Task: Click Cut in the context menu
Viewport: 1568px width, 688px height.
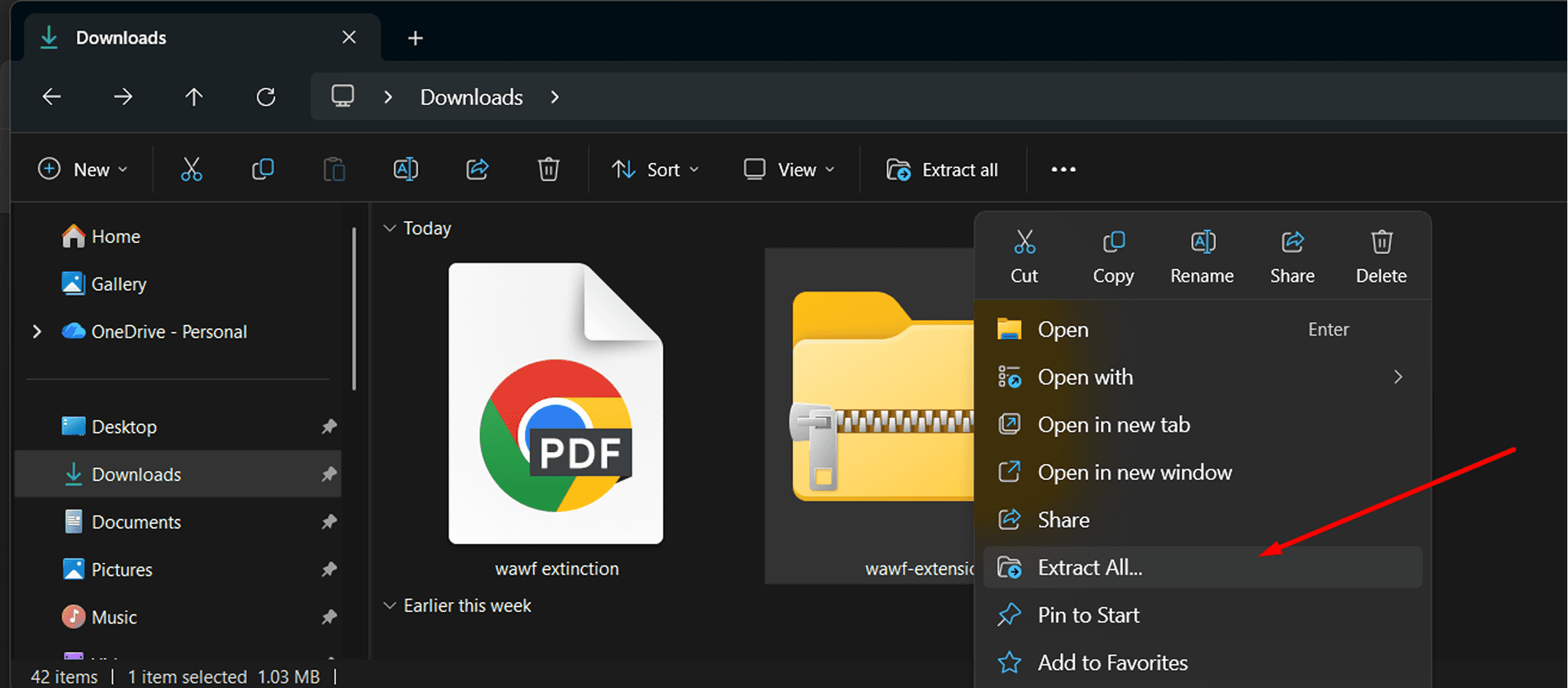Action: [x=1024, y=257]
